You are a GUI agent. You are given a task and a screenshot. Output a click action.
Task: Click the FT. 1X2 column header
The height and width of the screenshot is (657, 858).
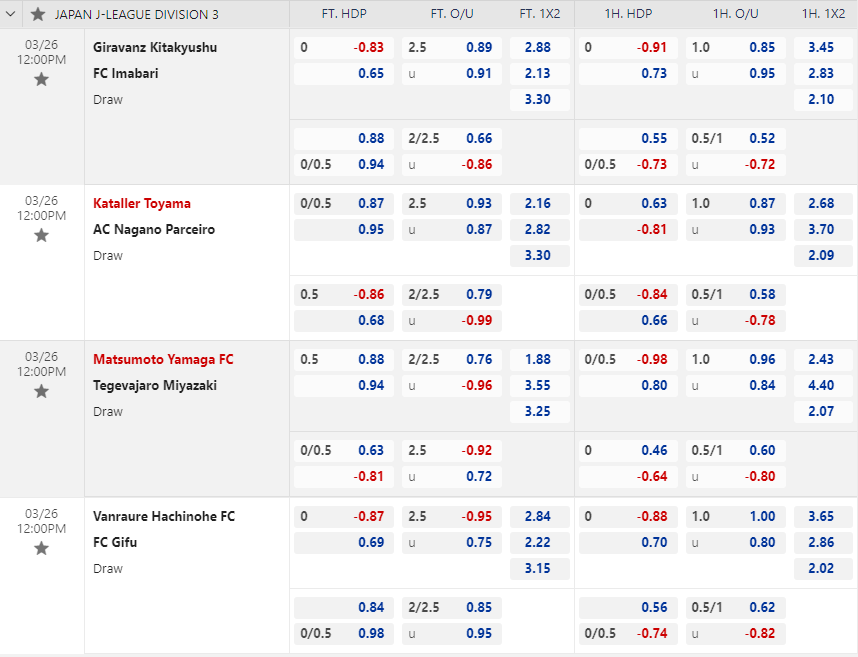coord(540,14)
